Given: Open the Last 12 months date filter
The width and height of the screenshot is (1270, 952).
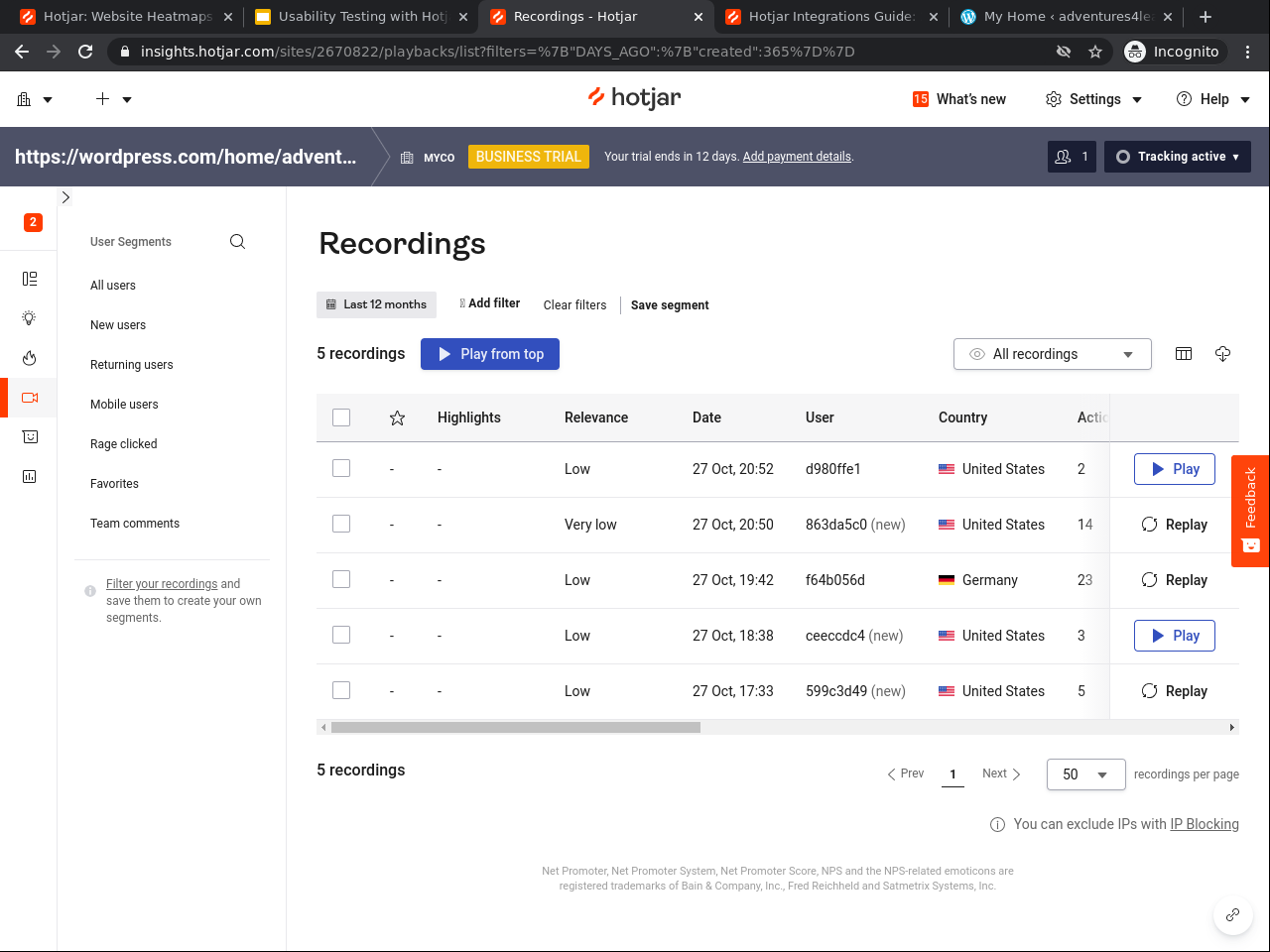Looking at the screenshot, I should coord(376,304).
